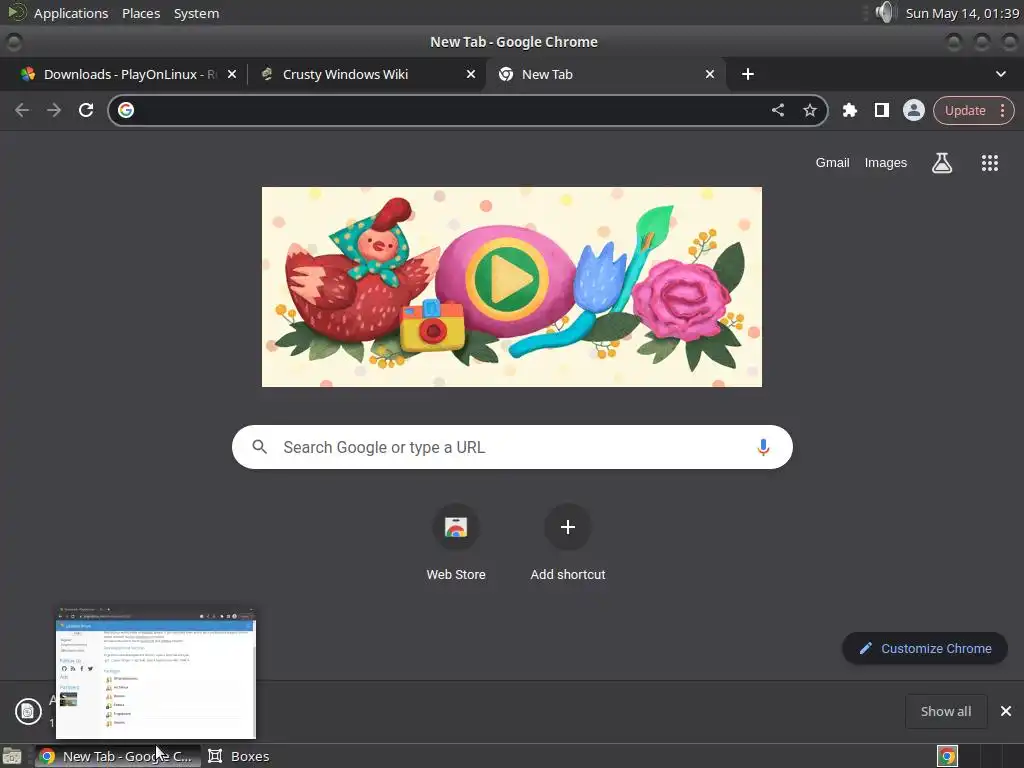1024x768 pixels.
Task: Reload the current page
Action: (86, 110)
